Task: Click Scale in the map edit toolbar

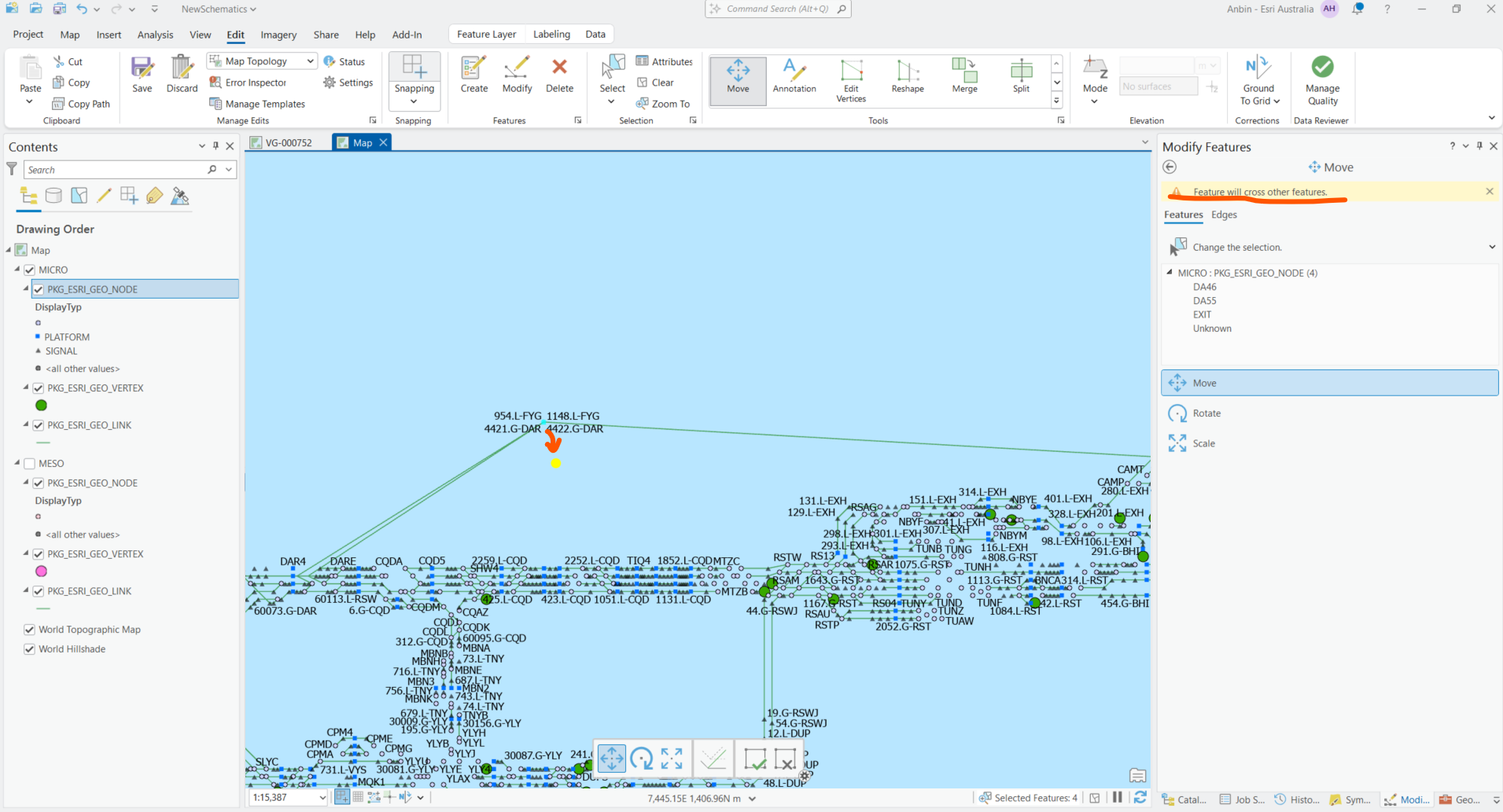Action: pyautogui.click(x=672, y=759)
